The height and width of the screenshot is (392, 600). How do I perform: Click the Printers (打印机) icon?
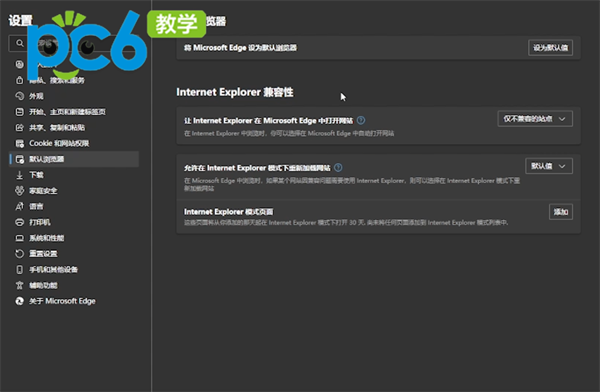coord(20,222)
